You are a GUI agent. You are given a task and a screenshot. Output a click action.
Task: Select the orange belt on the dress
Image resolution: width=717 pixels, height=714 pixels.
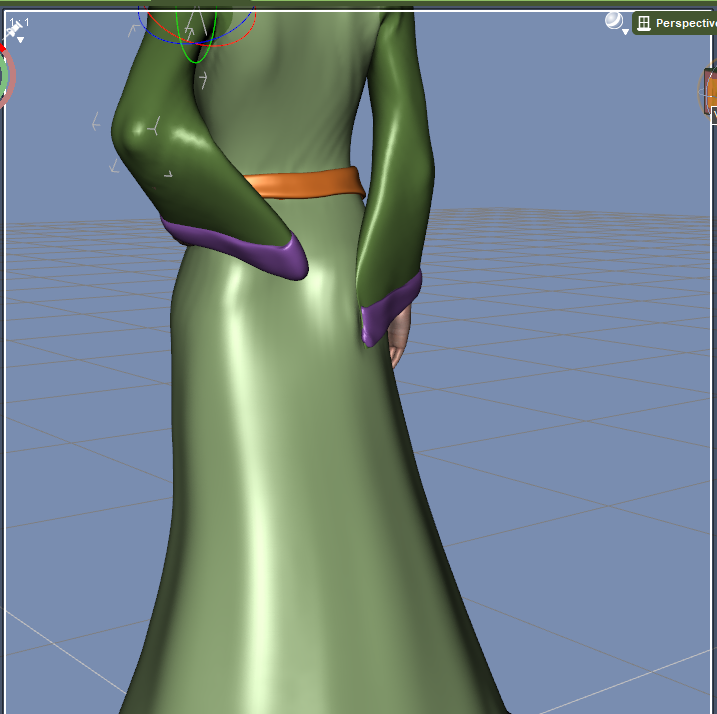303,184
